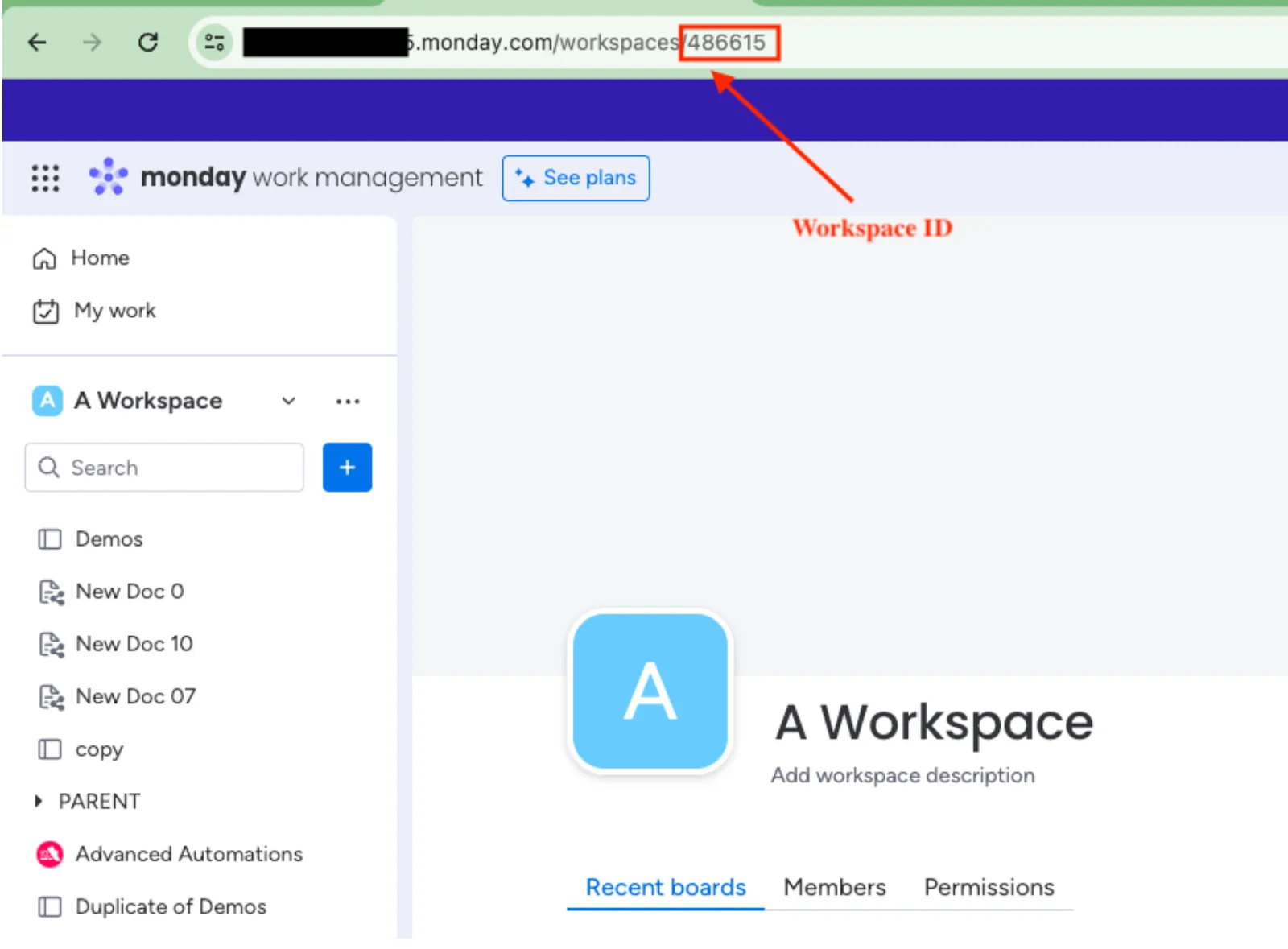Click Add workspace description text
The height and width of the screenshot is (949, 1288).
click(902, 775)
